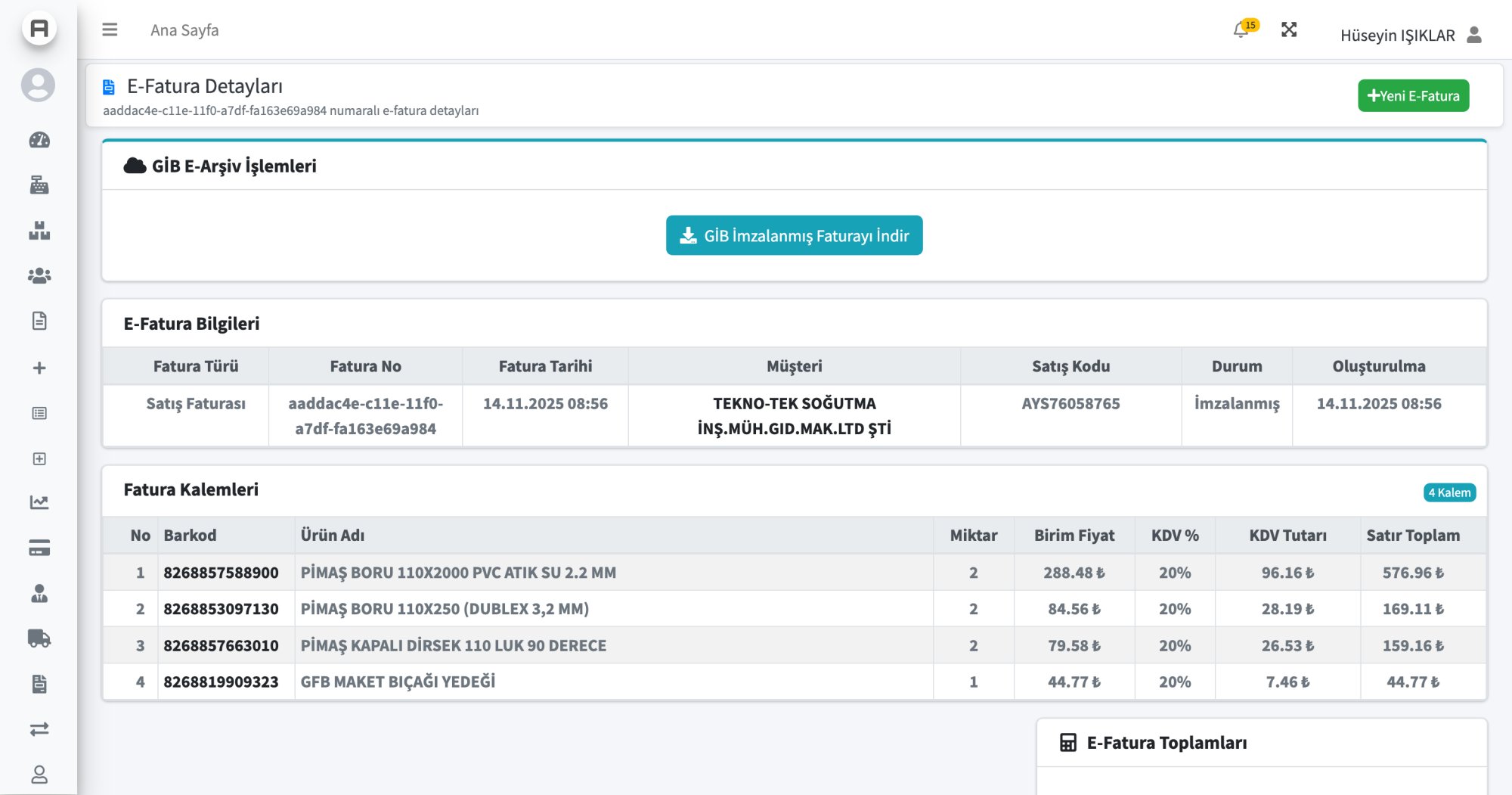
Task: Toggle the sidebar with hamburger menu
Action: pyautogui.click(x=110, y=30)
